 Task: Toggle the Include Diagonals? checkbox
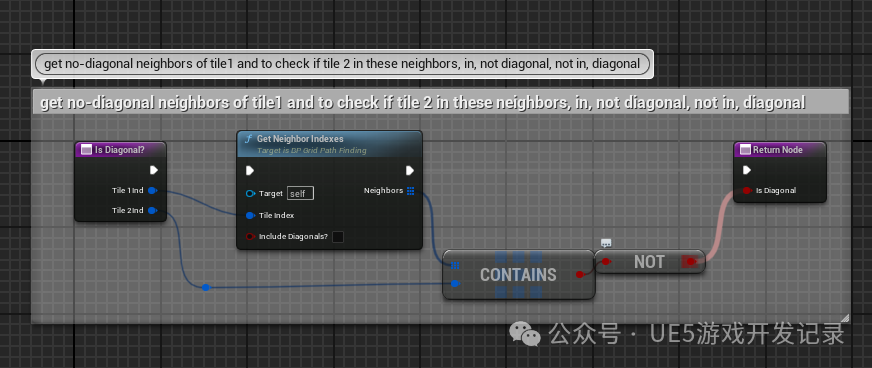(338, 237)
